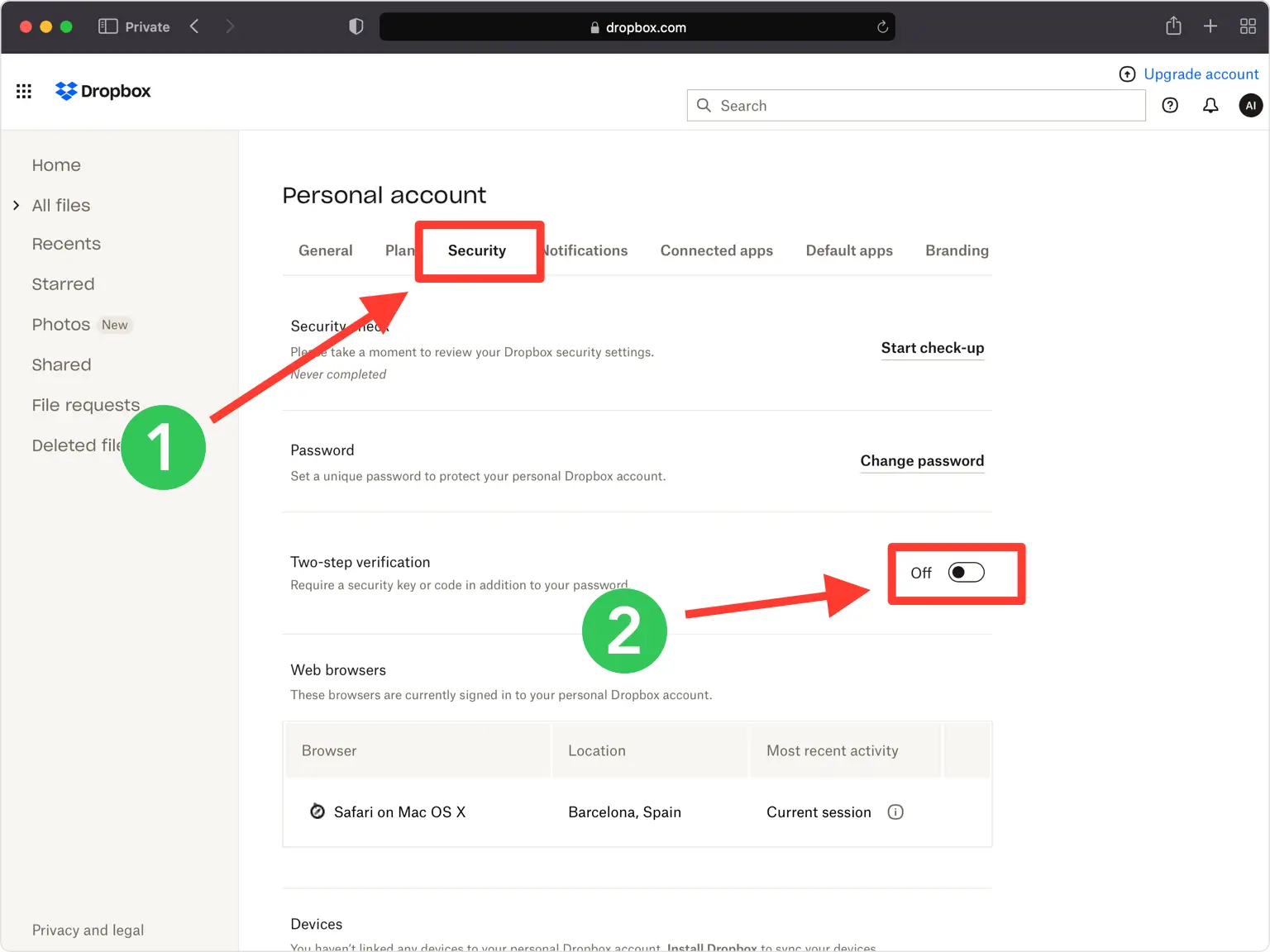
Task: Go to Home in the sidebar
Action: click(56, 165)
